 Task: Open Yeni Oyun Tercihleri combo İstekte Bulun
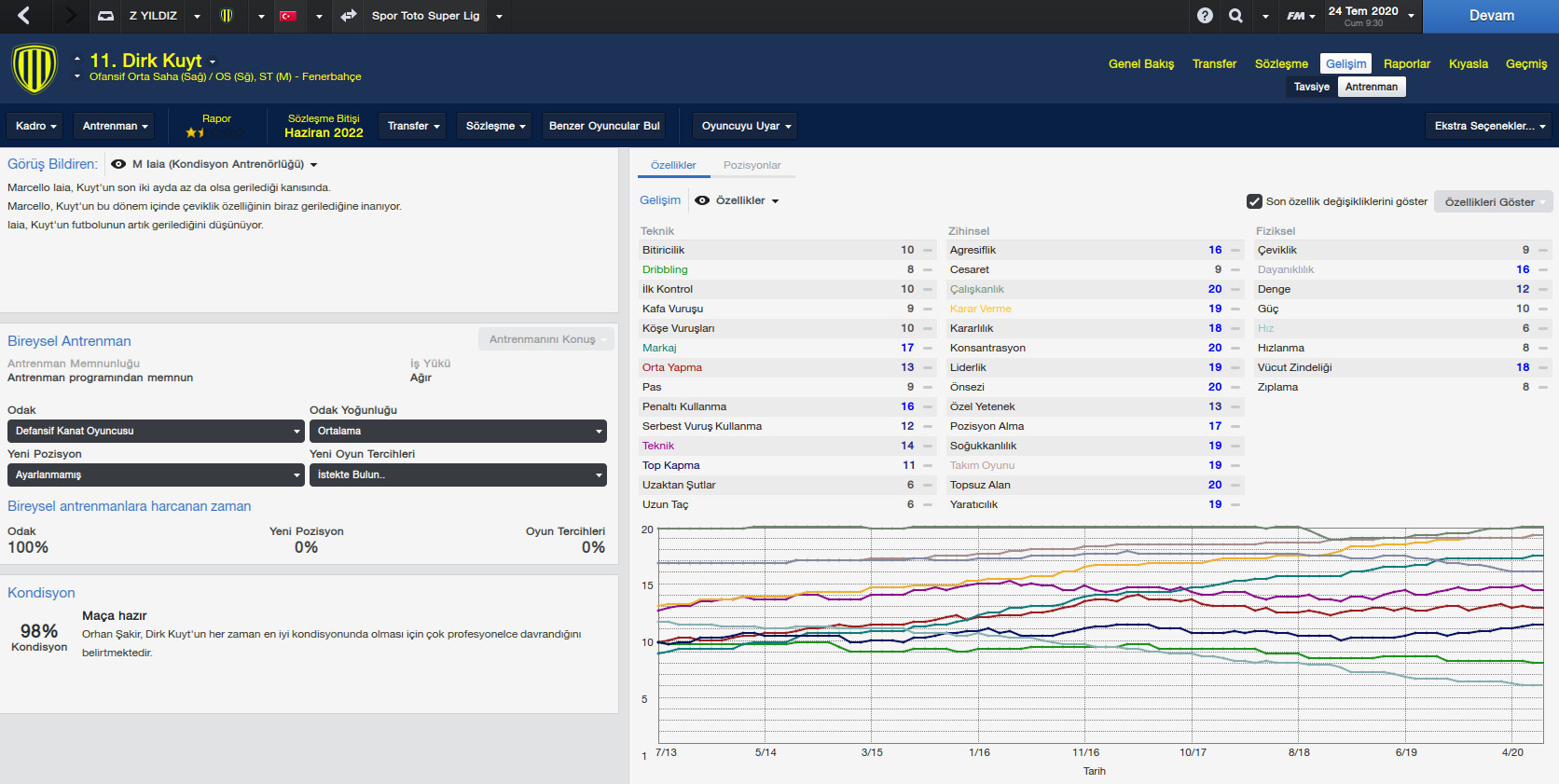click(x=458, y=475)
